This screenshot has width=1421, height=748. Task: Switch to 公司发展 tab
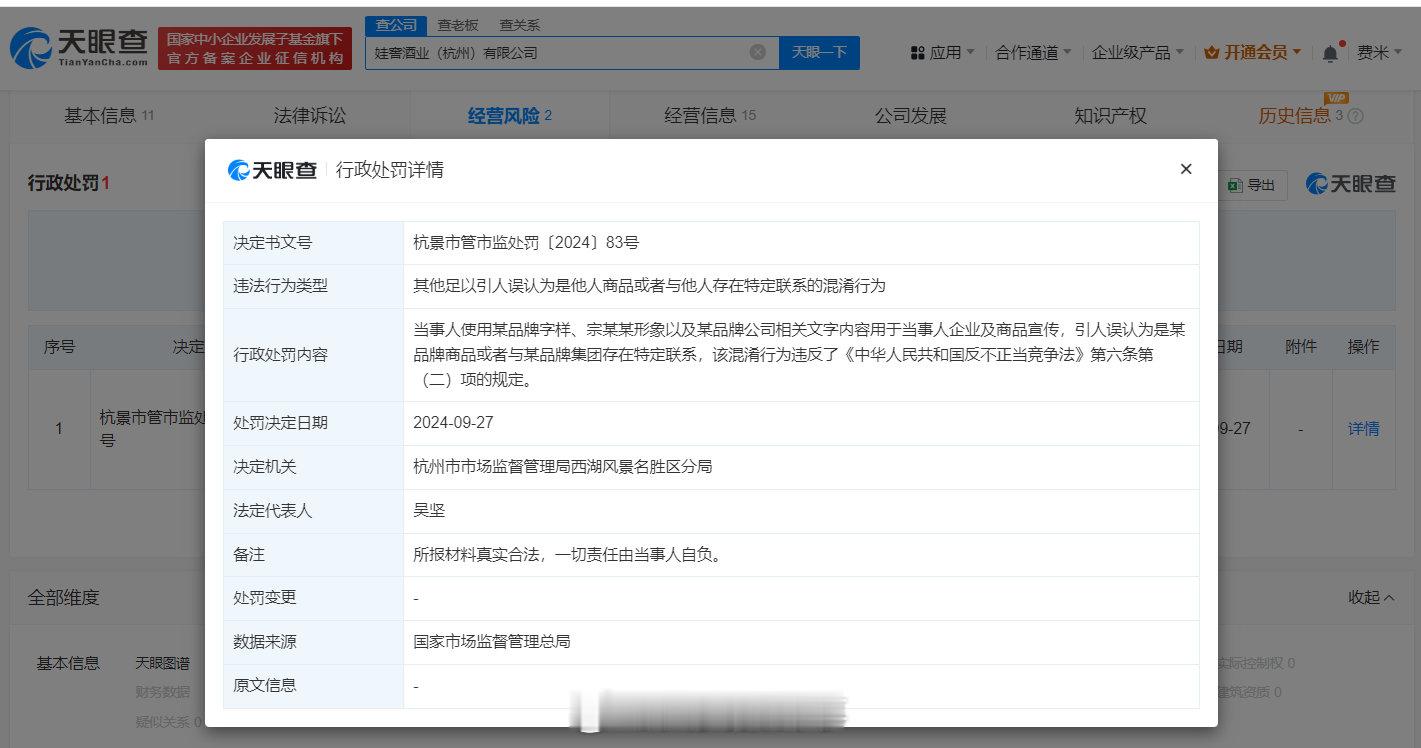(x=910, y=115)
